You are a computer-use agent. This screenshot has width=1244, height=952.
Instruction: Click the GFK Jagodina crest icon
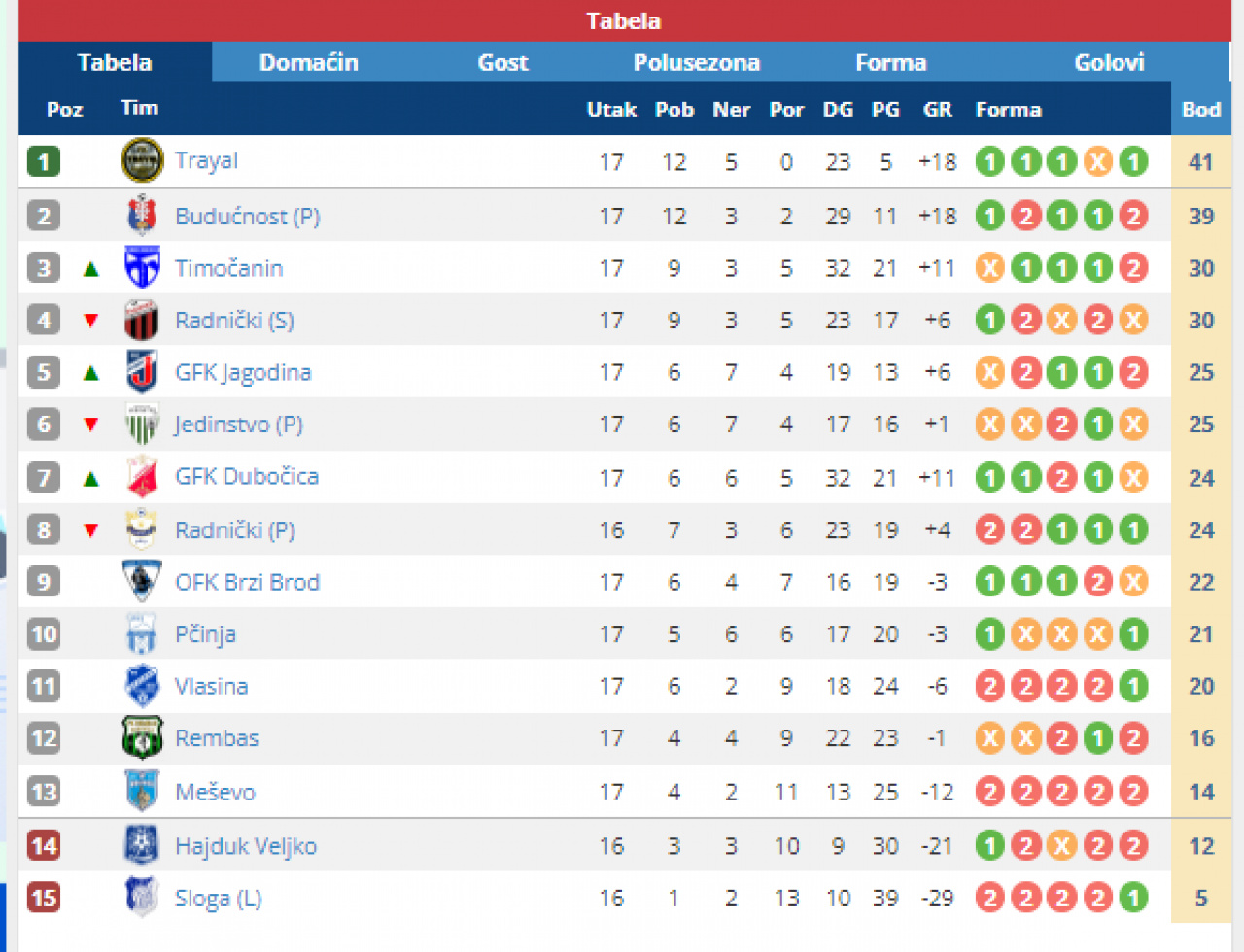click(x=142, y=372)
